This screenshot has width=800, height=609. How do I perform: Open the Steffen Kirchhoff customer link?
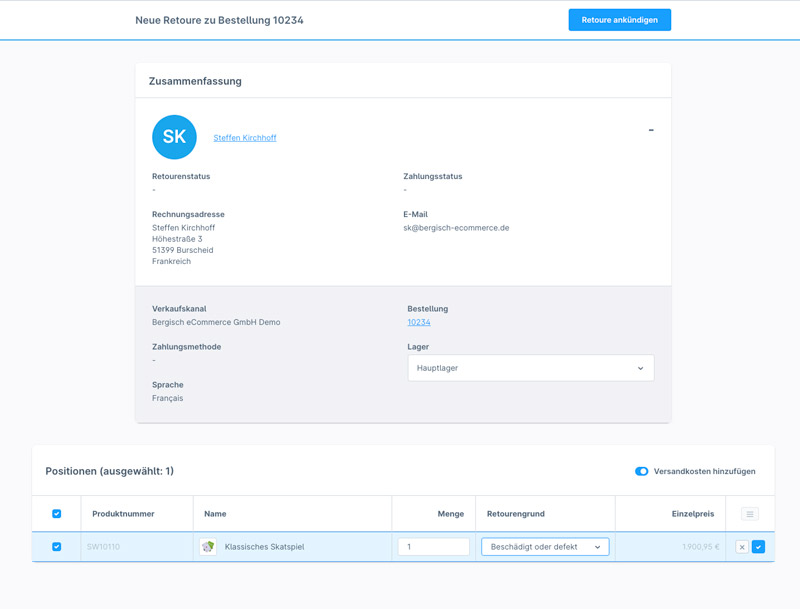pos(245,138)
